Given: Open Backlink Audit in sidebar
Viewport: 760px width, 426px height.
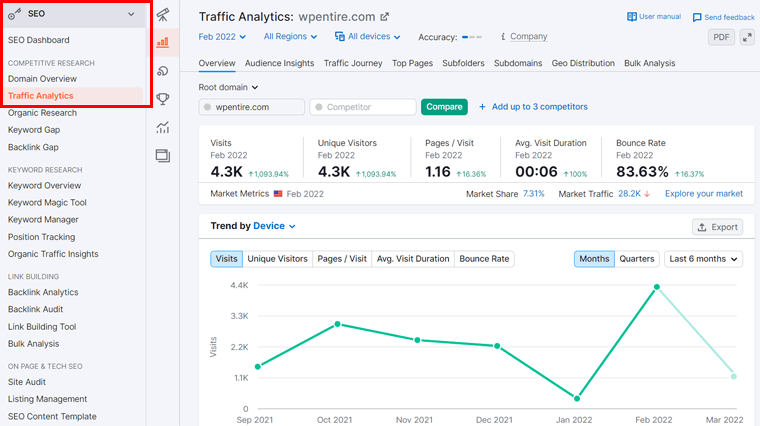Looking at the screenshot, I should click(35, 309).
